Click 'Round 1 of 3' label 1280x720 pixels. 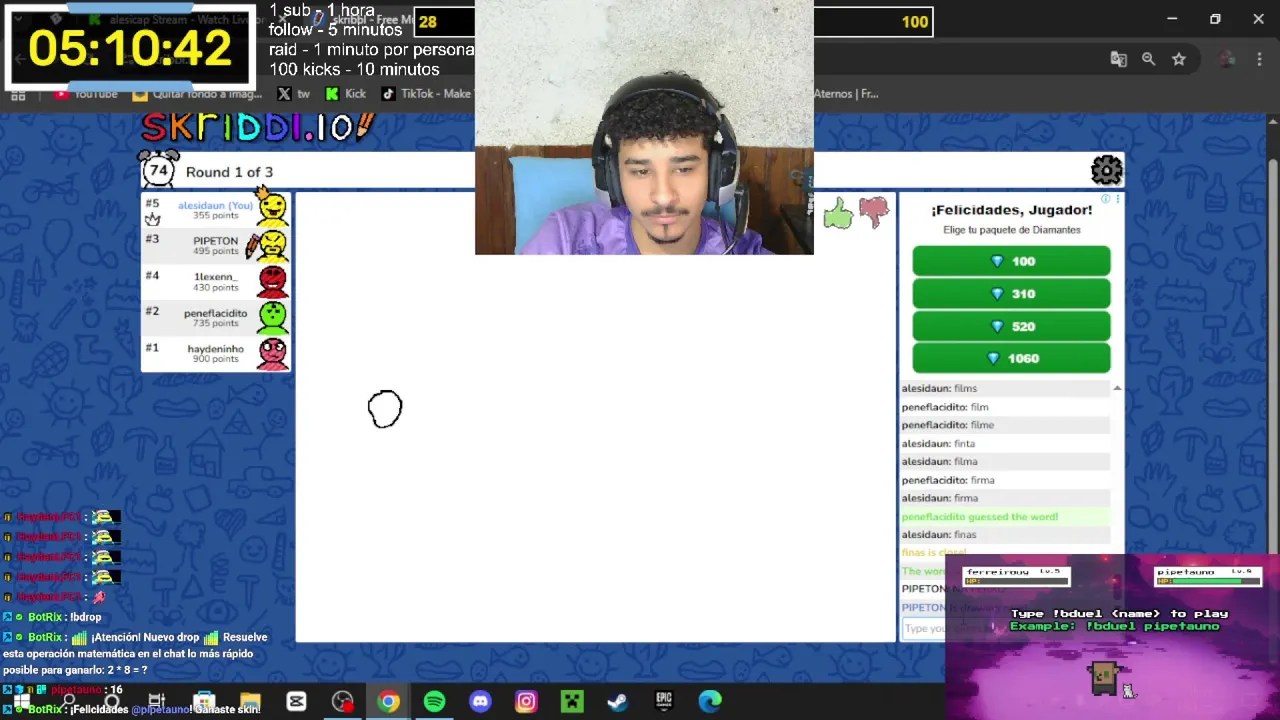point(229,172)
